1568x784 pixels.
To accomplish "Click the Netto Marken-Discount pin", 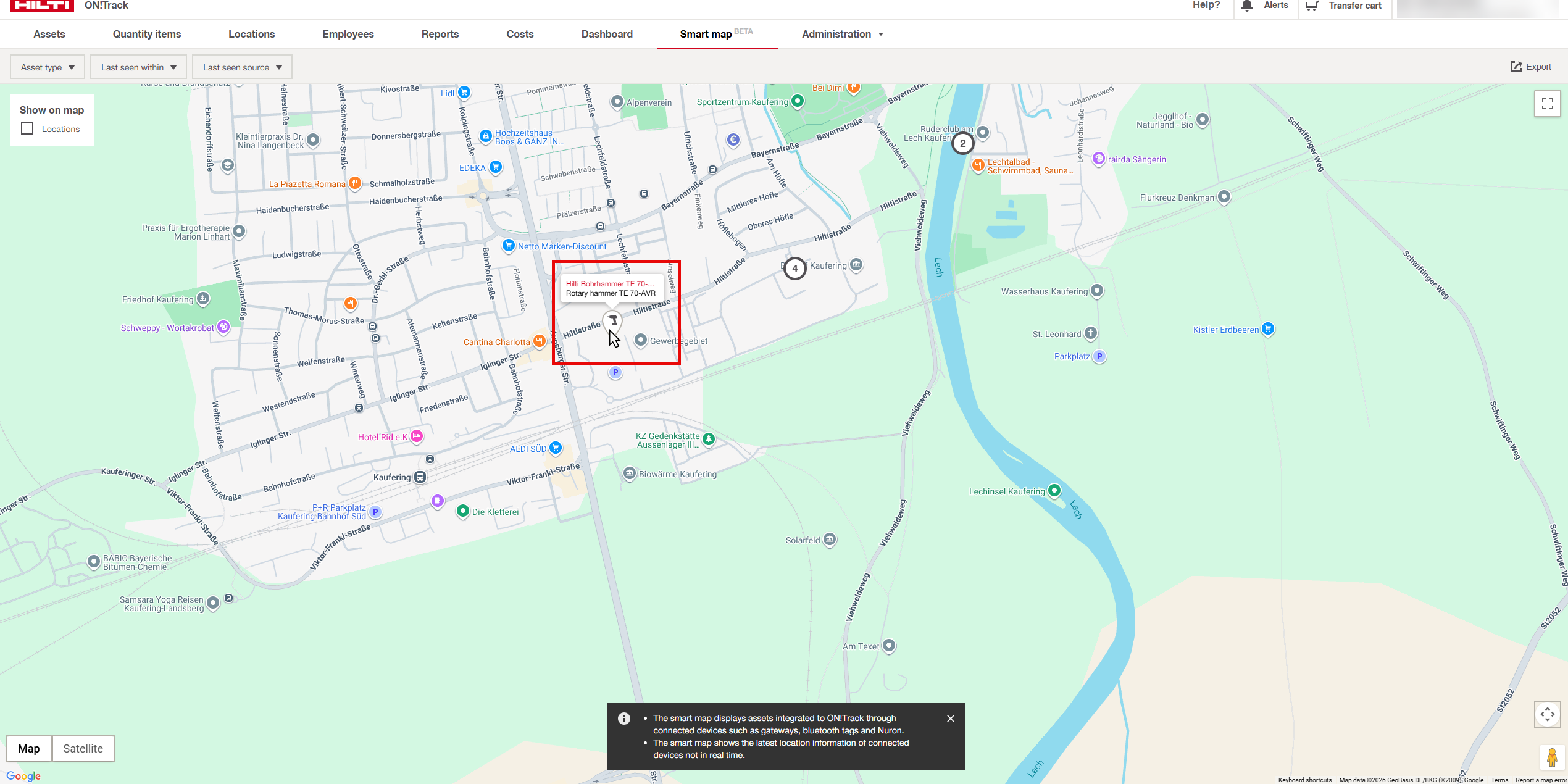I will click(x=508, y=245).
